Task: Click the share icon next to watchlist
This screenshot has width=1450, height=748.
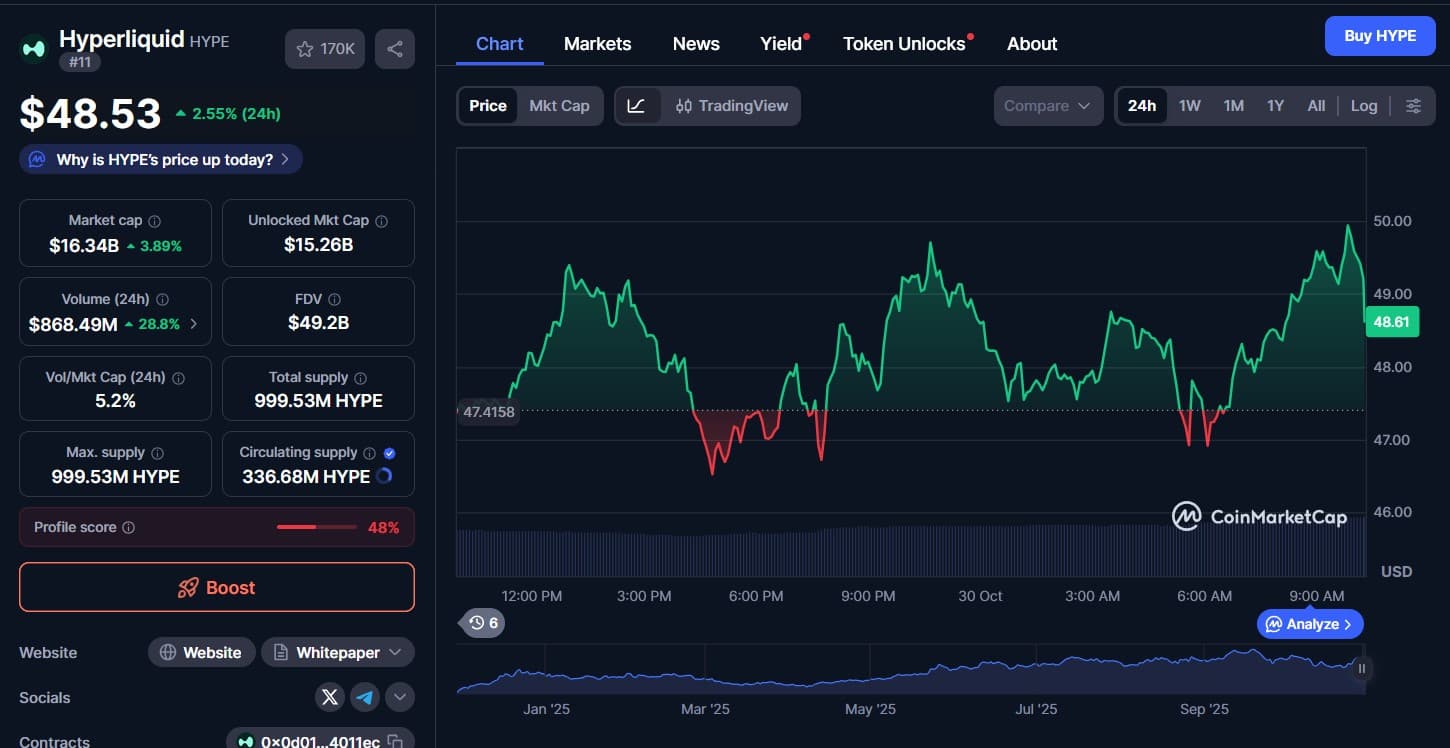Action: tap(394, 49)
